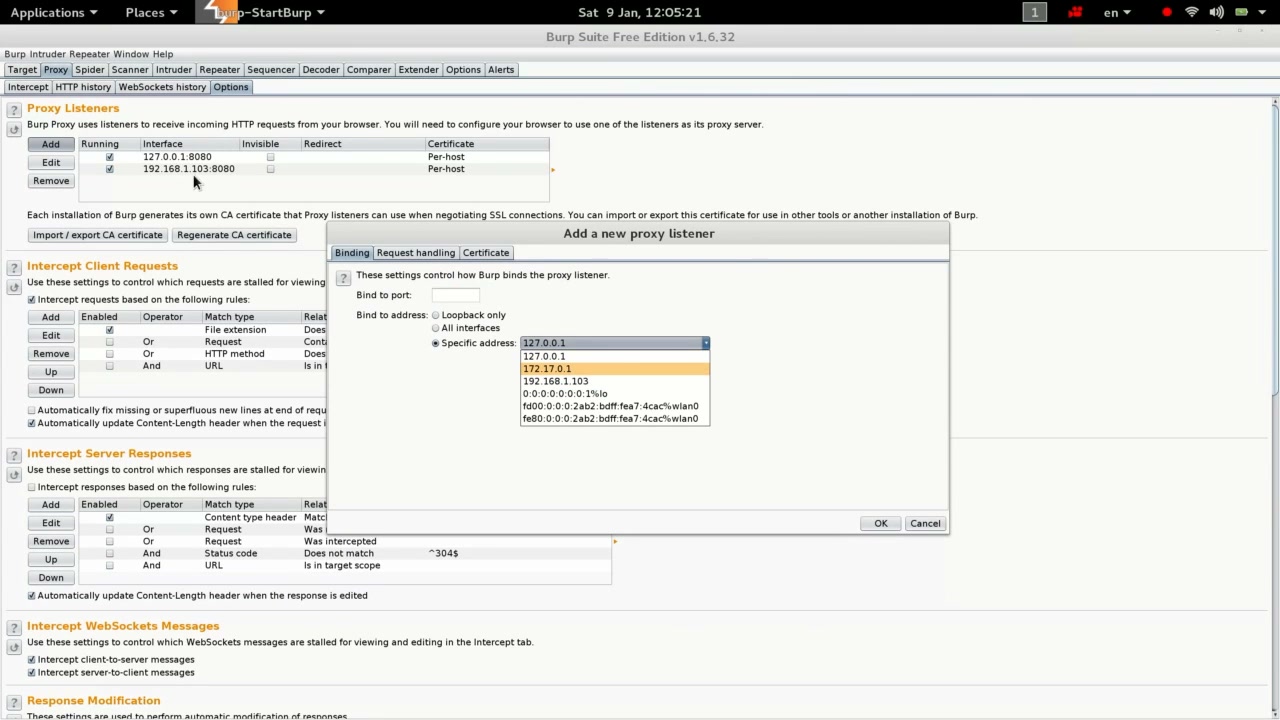Viewport: 1280px width, 720px height.
Task: Choose fd00 wlan0 address from list
Action: [615, 406]
